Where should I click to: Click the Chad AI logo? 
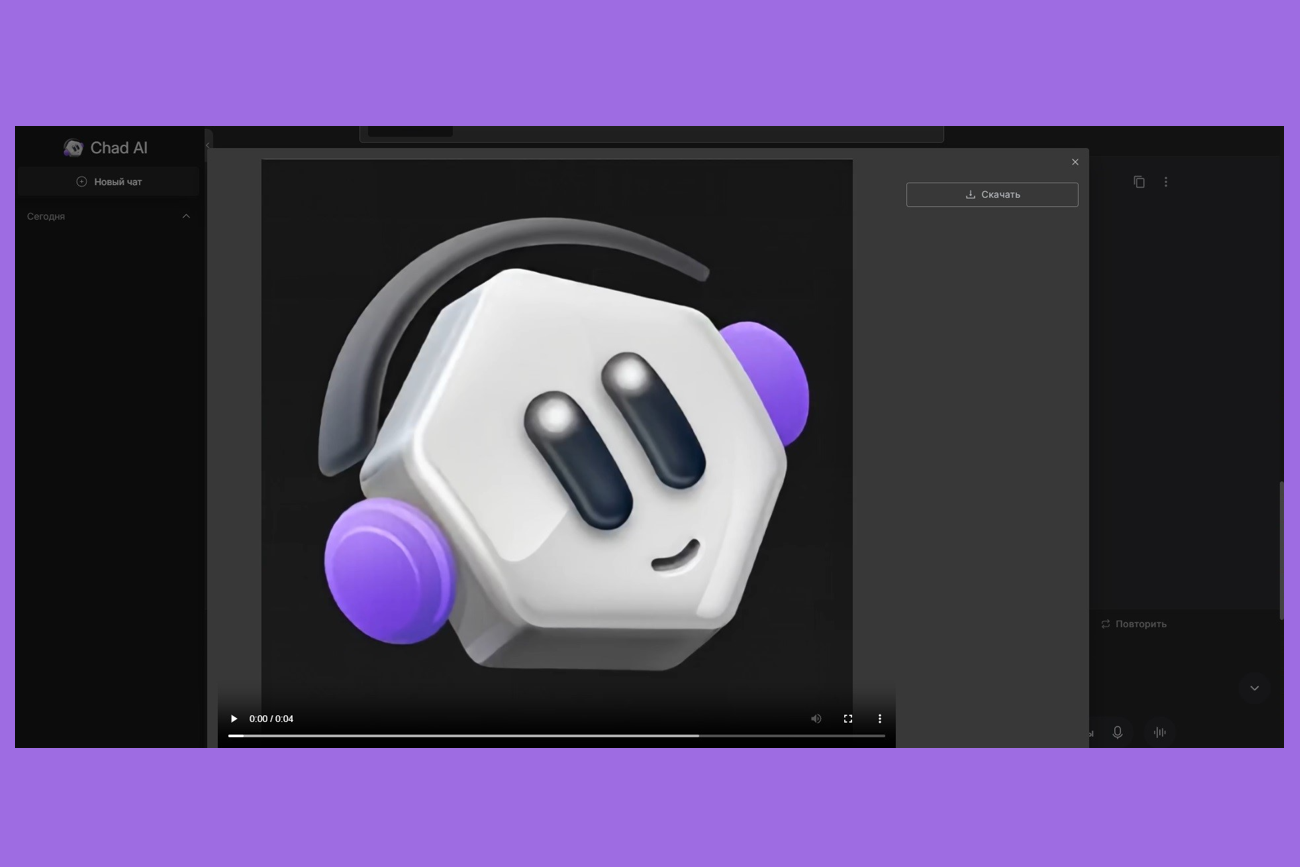click(106, 148)
